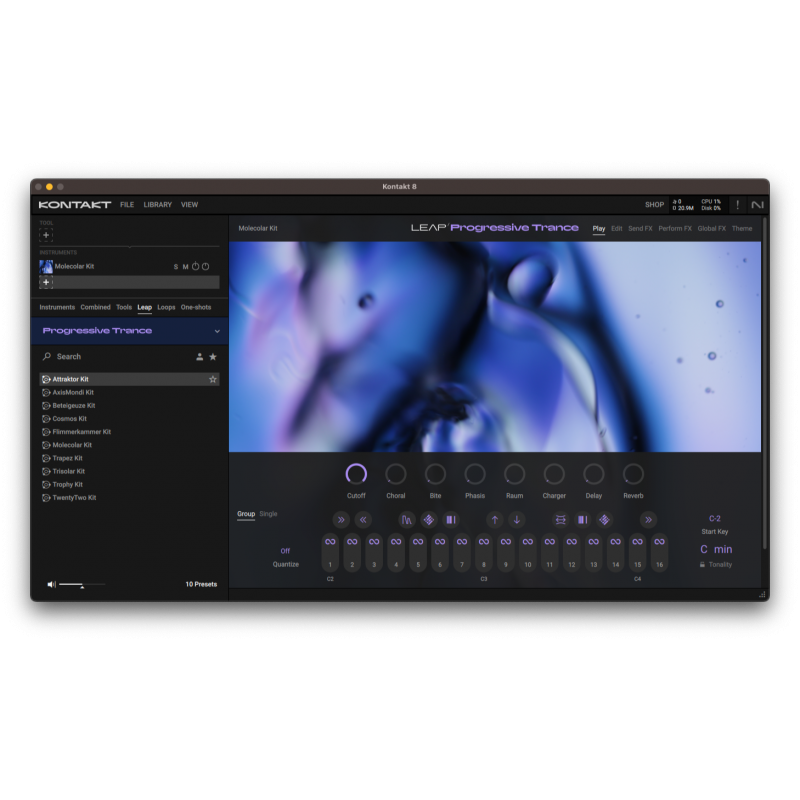Open the Send FX page tab
The width and height of the screenshot is (800, 800).
click(640, 229)
